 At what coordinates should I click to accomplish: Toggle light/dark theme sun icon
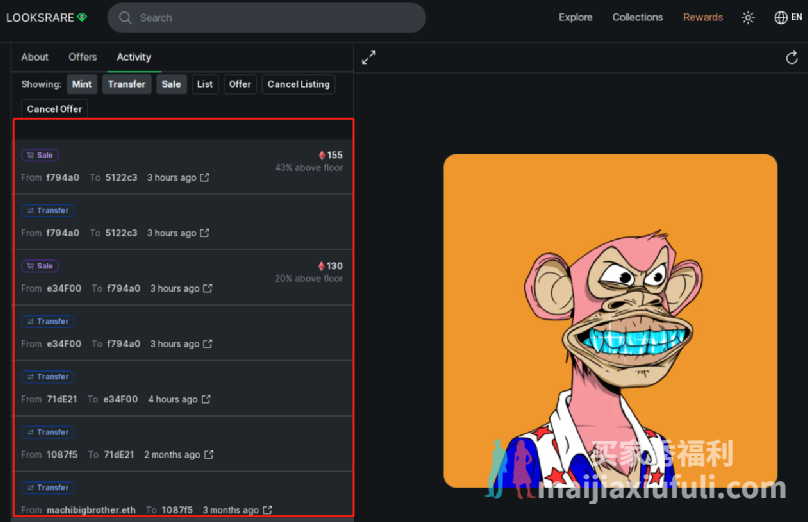748,18
